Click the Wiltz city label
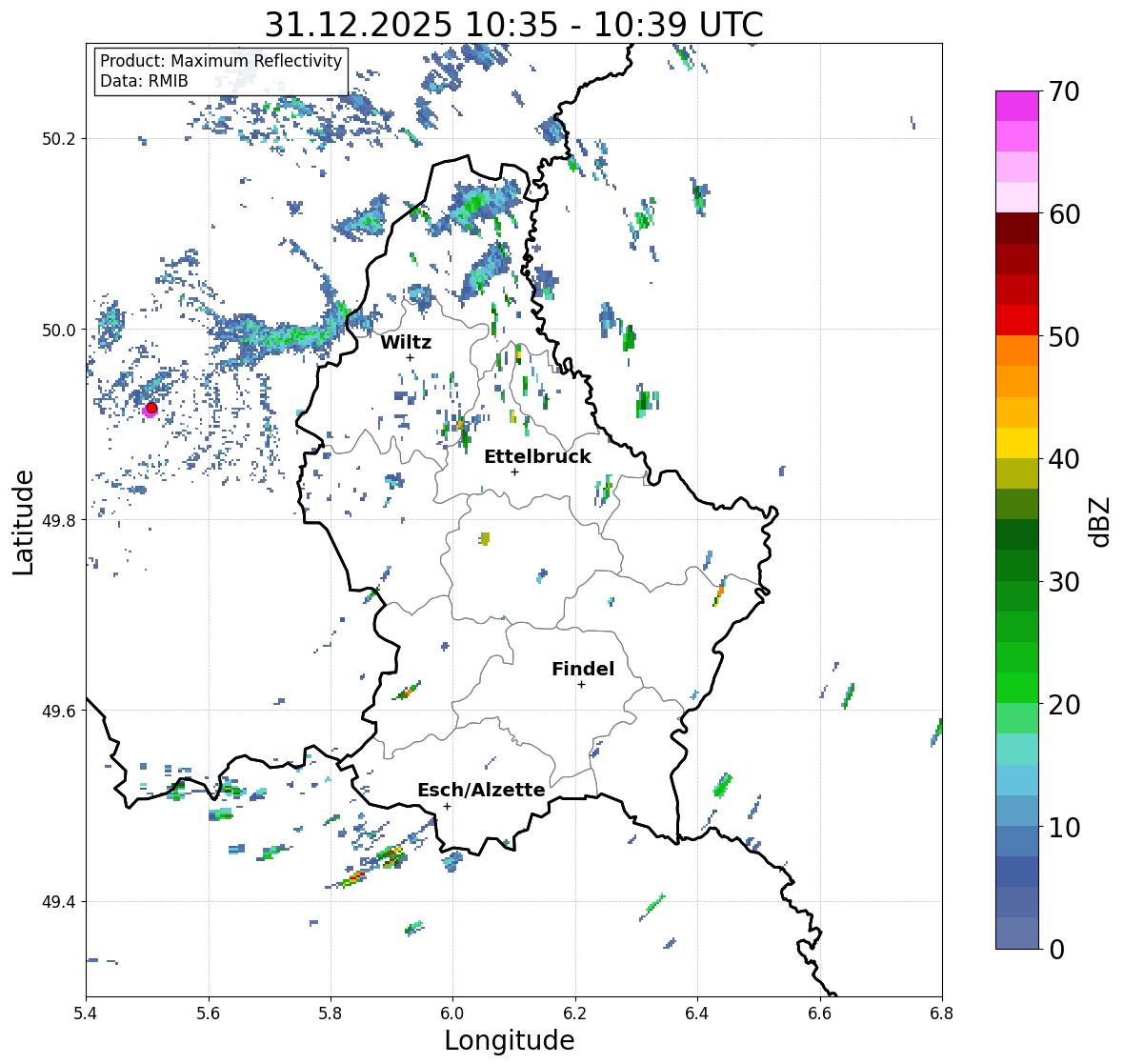This screenshot has height=1064, width=1123. click(406, 342)
